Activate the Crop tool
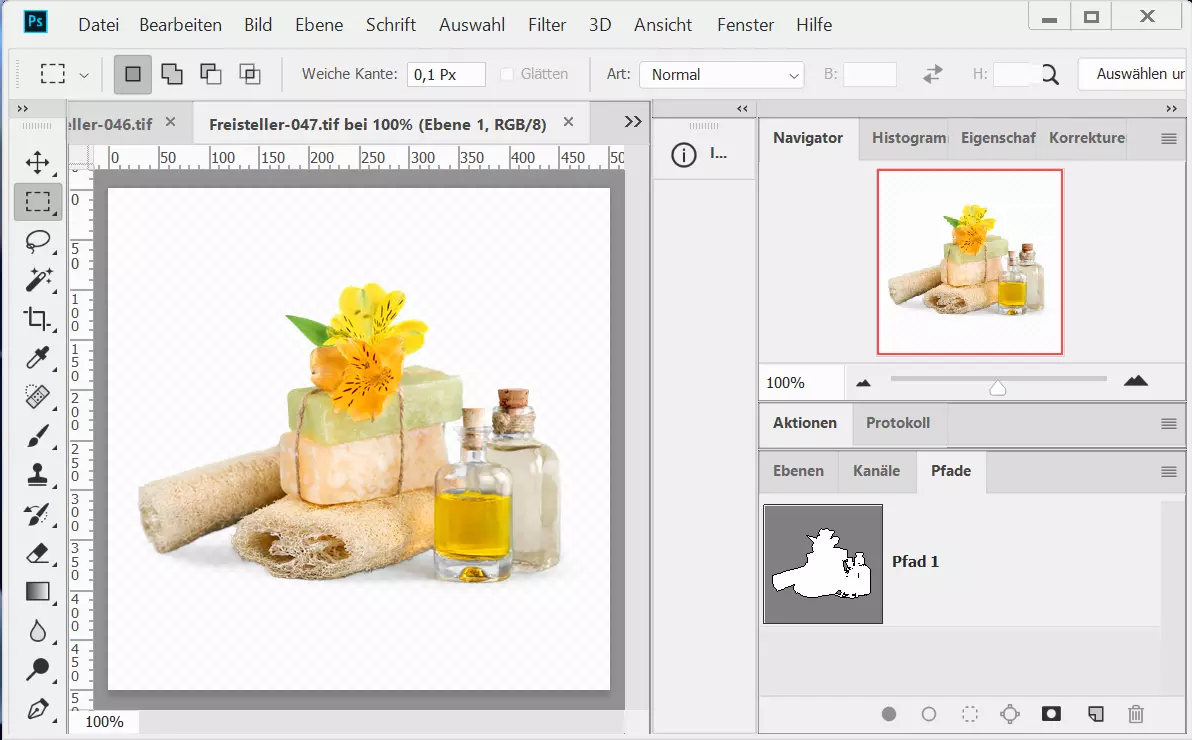Image resolution: width=1192 pixels, height=740 pixels. (37, 319)
